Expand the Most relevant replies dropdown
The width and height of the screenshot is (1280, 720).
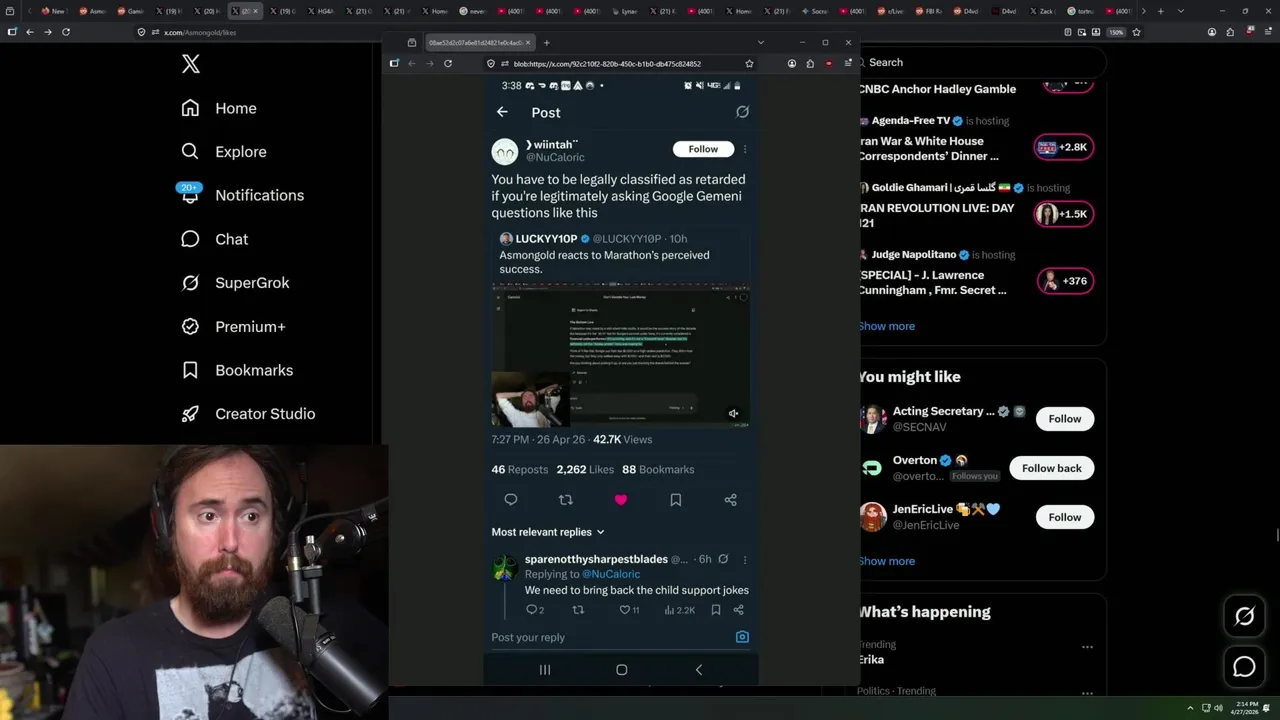tap(548, 532)
